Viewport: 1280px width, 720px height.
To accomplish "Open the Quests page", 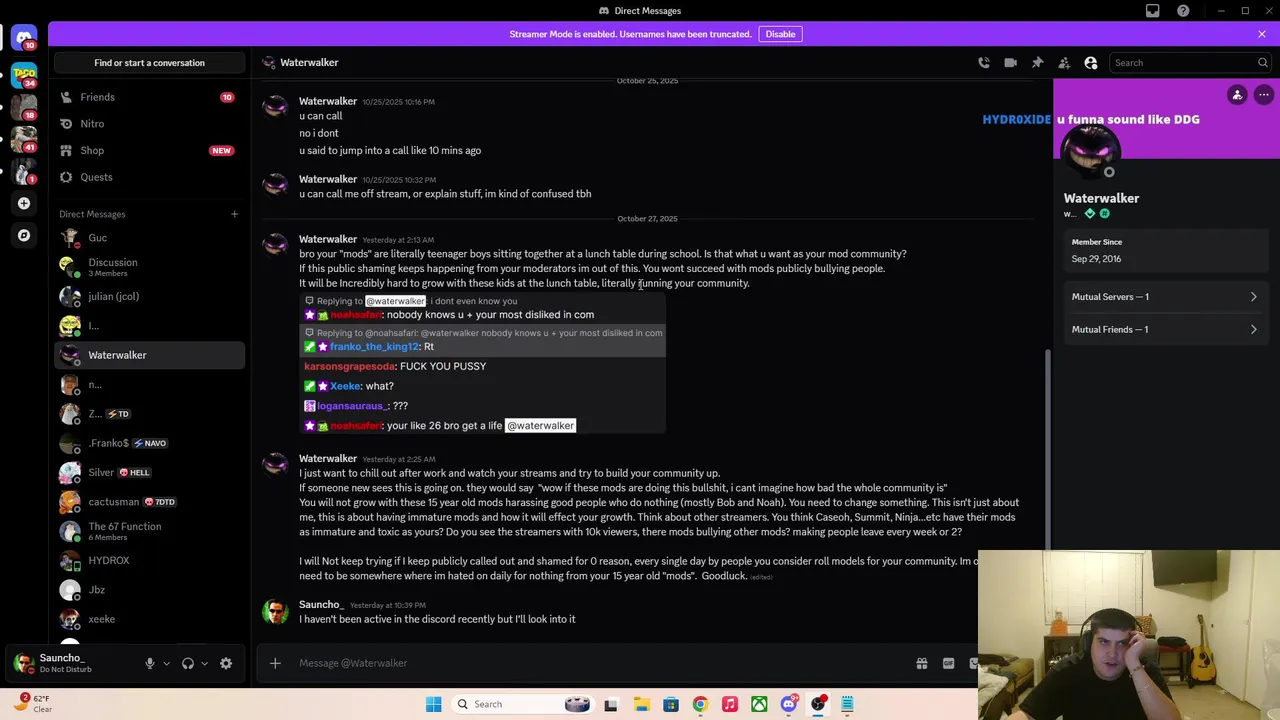I will point(149,177).
